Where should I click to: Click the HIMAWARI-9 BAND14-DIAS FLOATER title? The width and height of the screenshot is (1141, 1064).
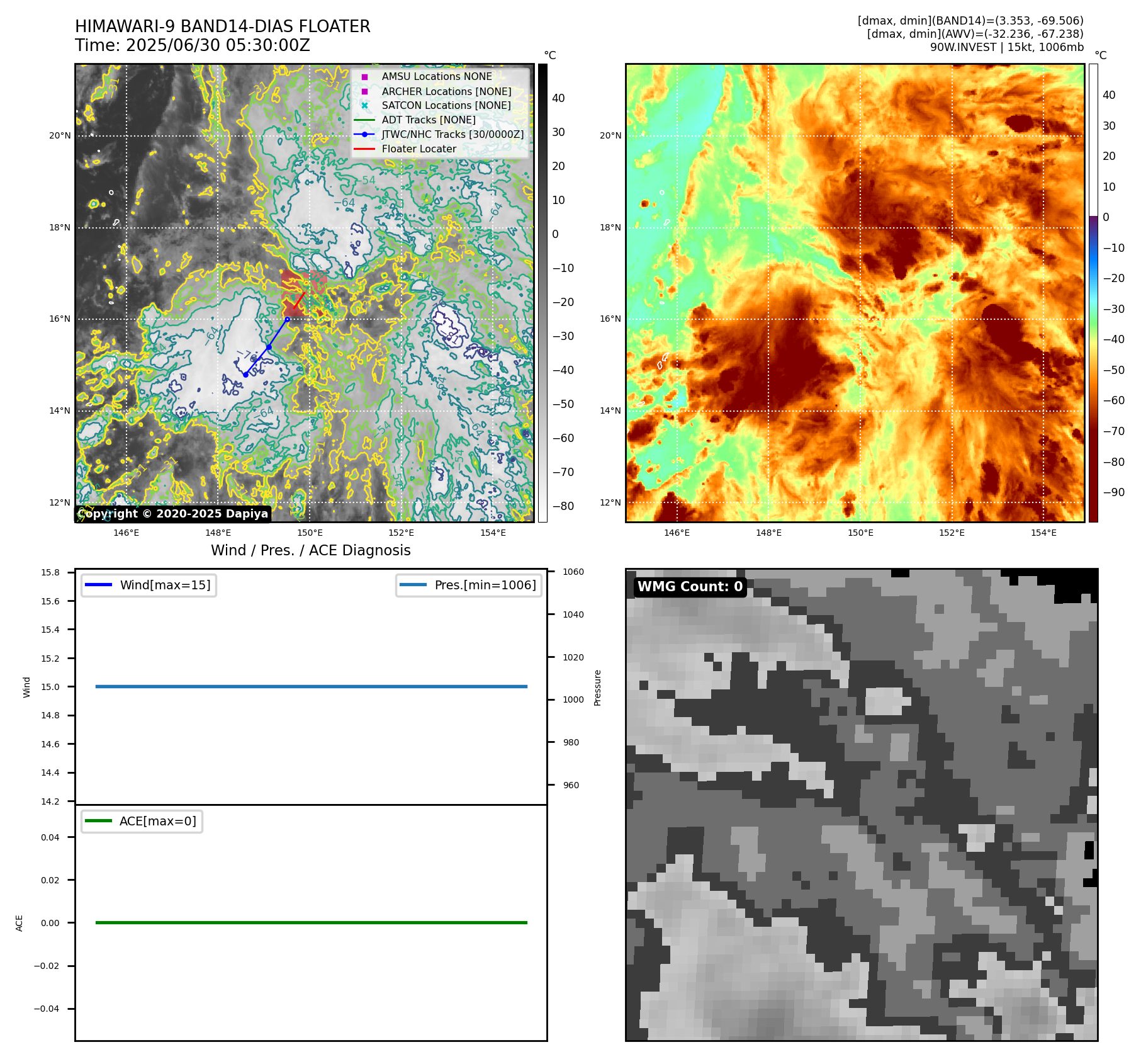point(223,26)
